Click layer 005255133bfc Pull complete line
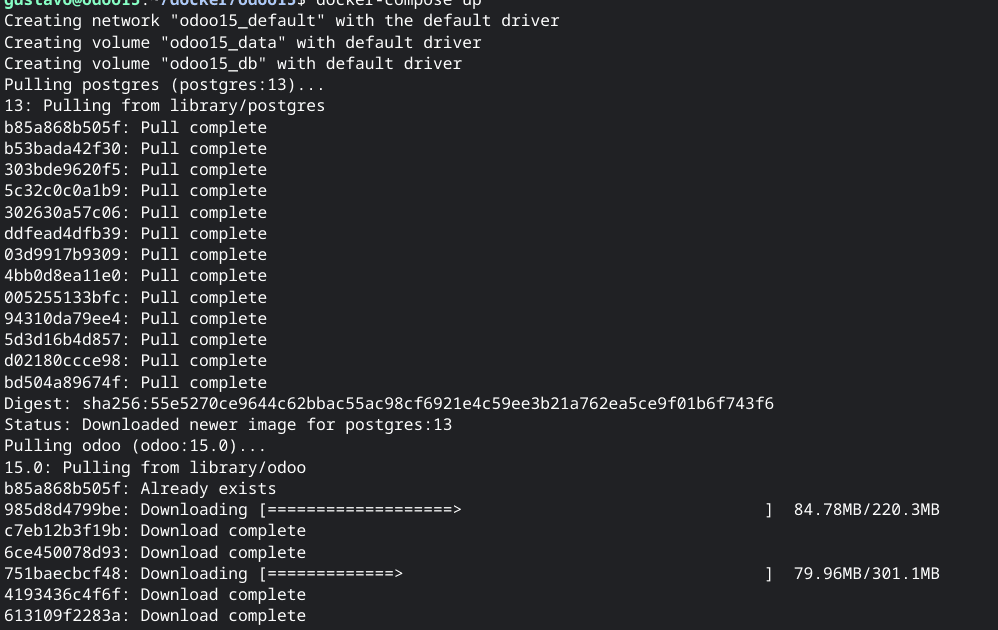This screenshot has height=630, width=998. 136,298
